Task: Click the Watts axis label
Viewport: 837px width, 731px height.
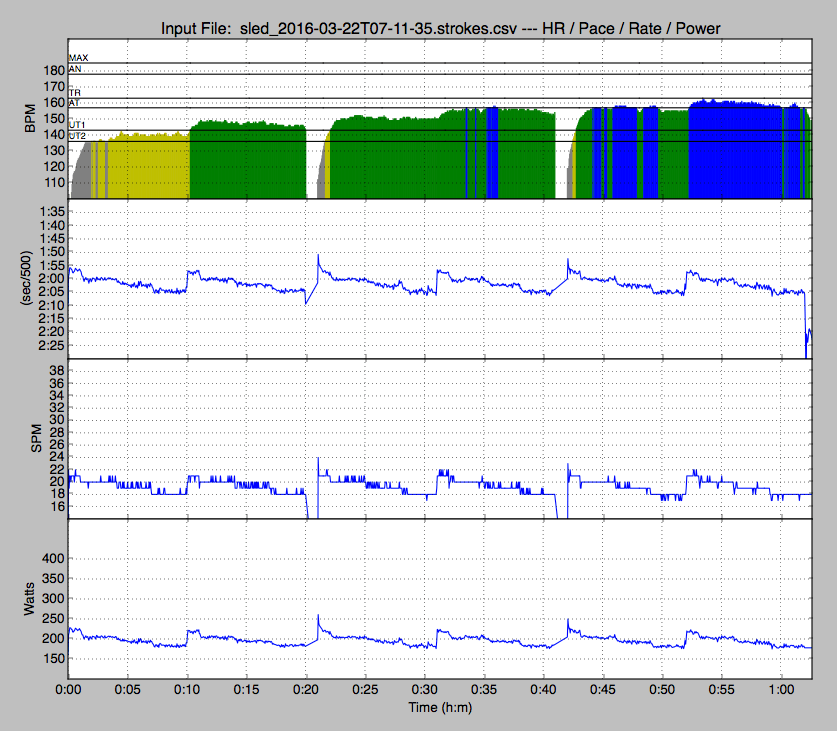Action: coord(28,597)
